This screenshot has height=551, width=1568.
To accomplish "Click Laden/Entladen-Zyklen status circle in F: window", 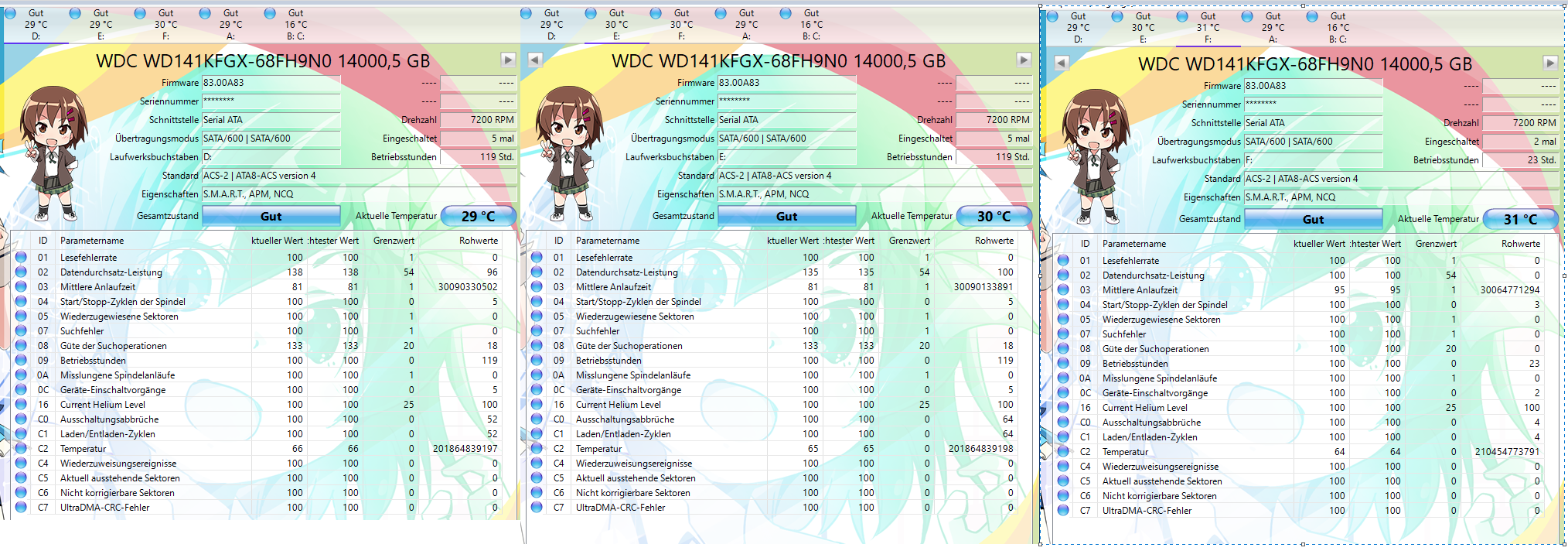I will tap(1063, 437).
